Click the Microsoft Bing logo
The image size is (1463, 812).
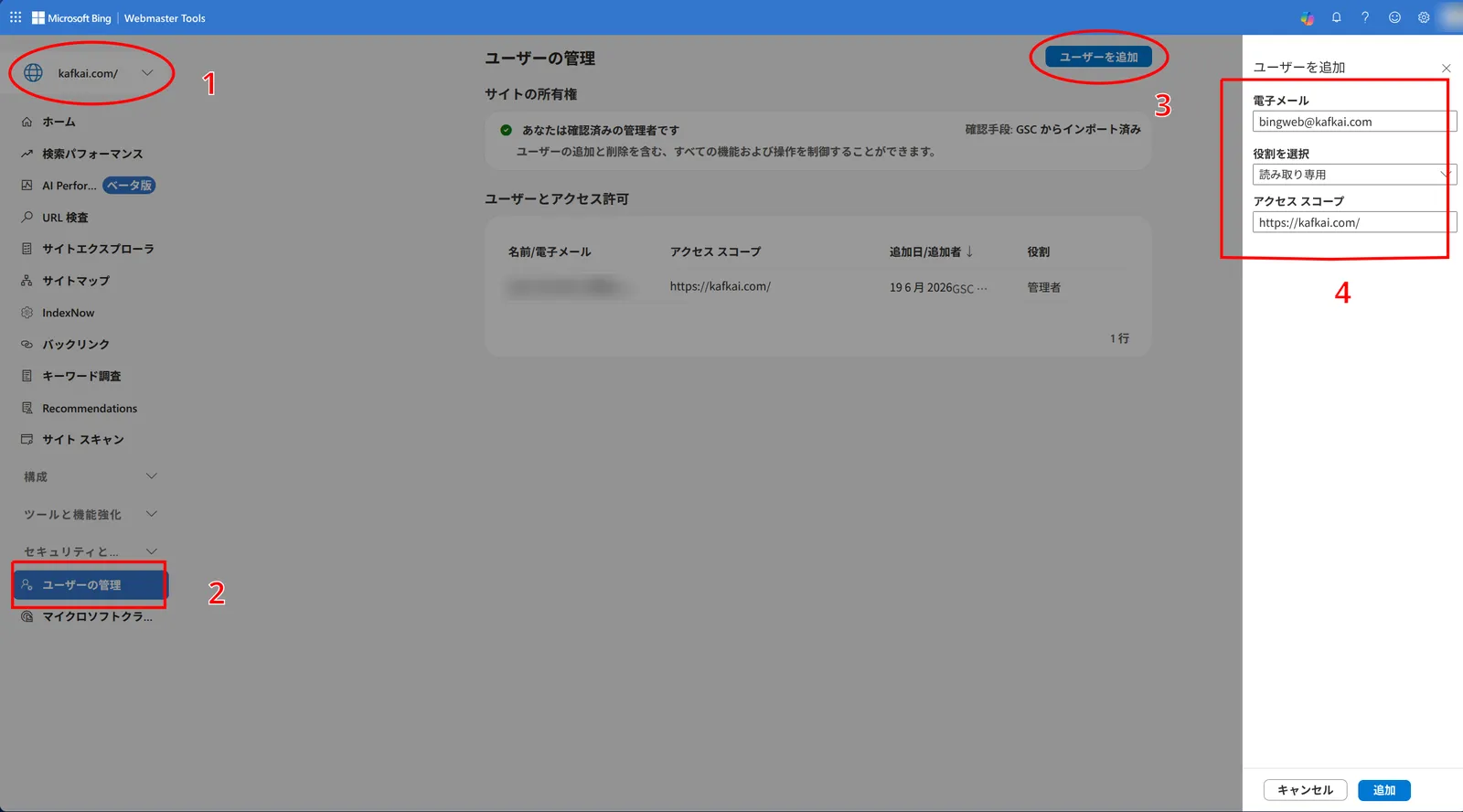pos(71,17)
